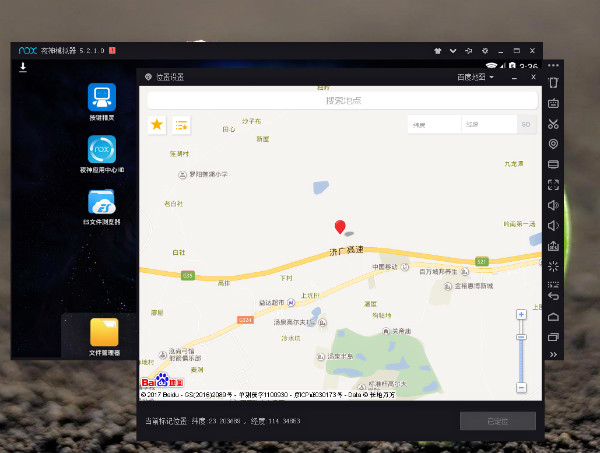Screen dimensions: 600x453
Task: Click the latitude input box
Action: 433,125
